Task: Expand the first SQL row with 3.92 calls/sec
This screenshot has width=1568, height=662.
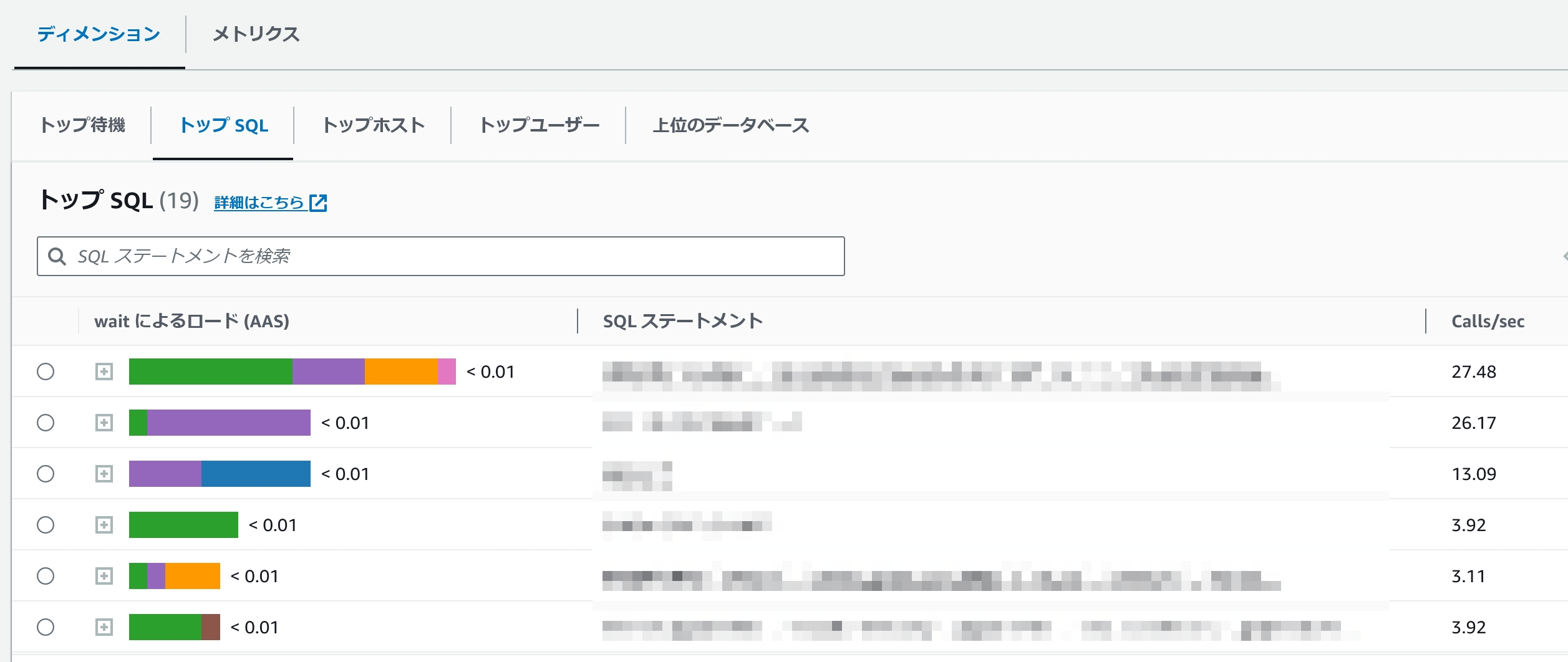Action: (104, 525)
